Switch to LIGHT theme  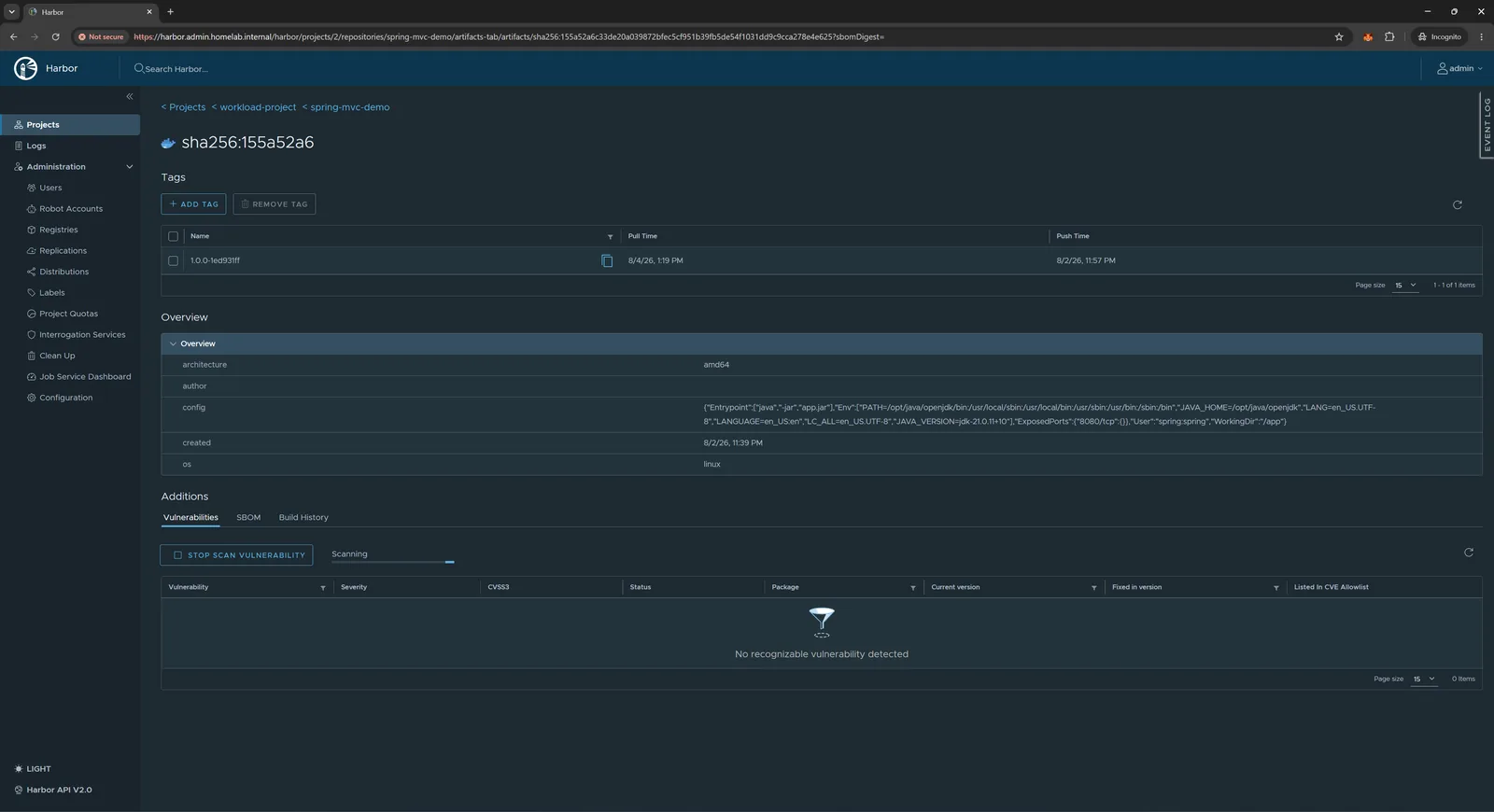pyautogui.click(x=33, y=769)
